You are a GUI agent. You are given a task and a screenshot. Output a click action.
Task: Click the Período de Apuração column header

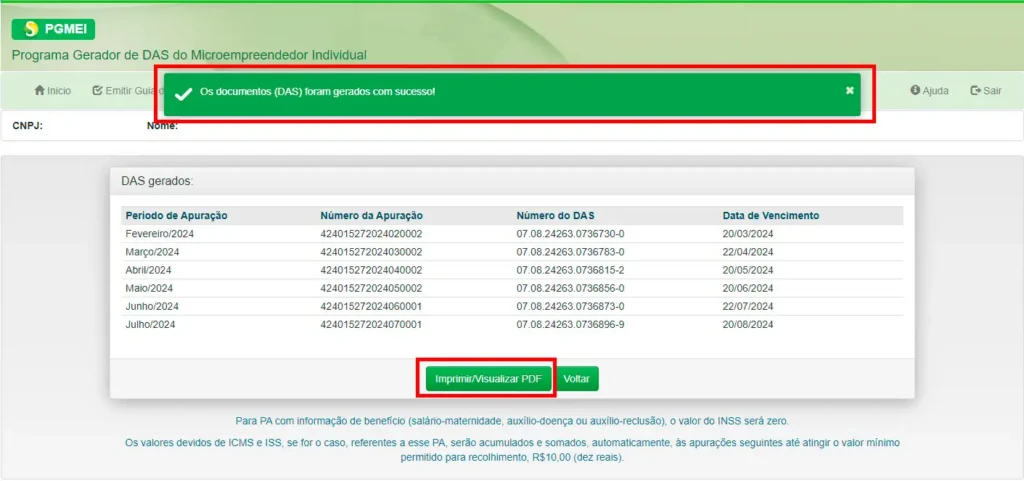tap(176, 216)
